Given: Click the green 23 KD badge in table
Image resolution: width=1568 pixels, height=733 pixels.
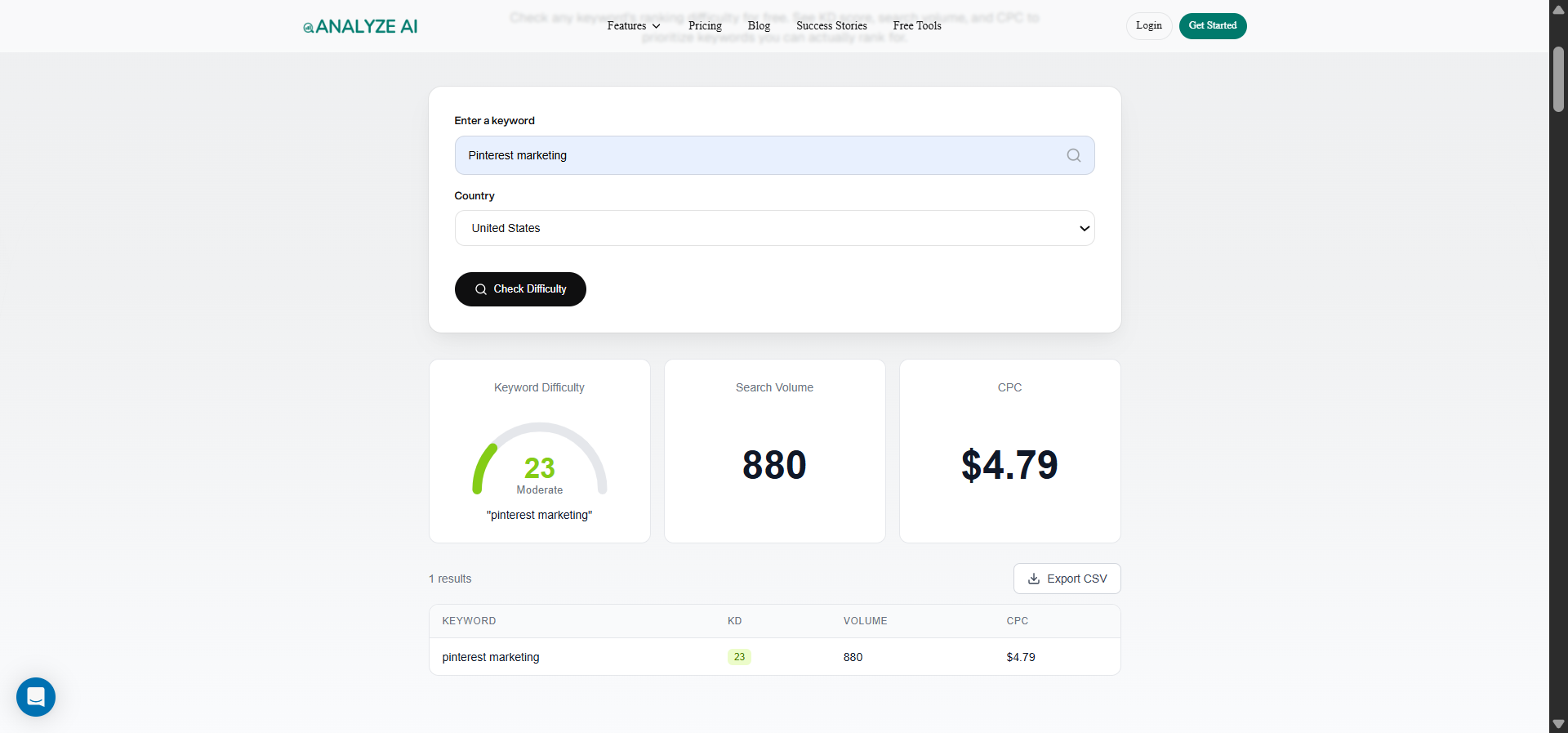Looking at the screenshot, I should 739,657.
